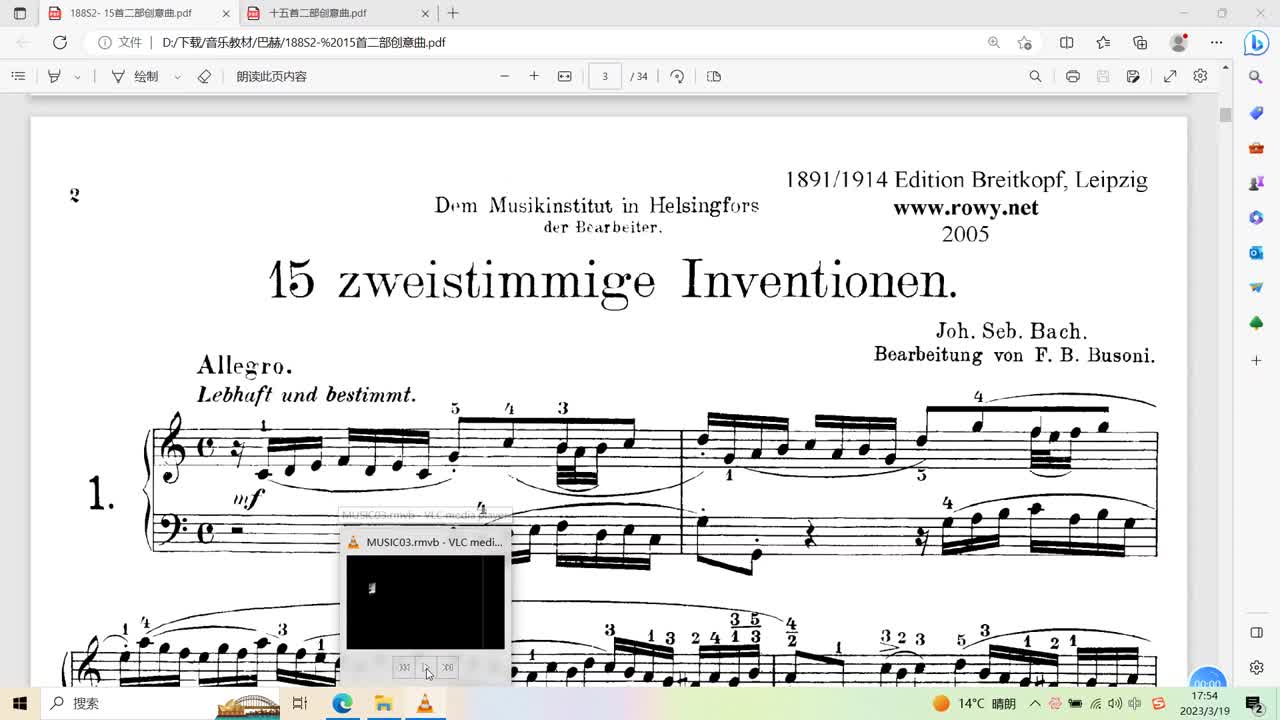Open the user profile menu
This screenshot has width=1280, height=720.
pyautogui.click(x=1178, y=42)
